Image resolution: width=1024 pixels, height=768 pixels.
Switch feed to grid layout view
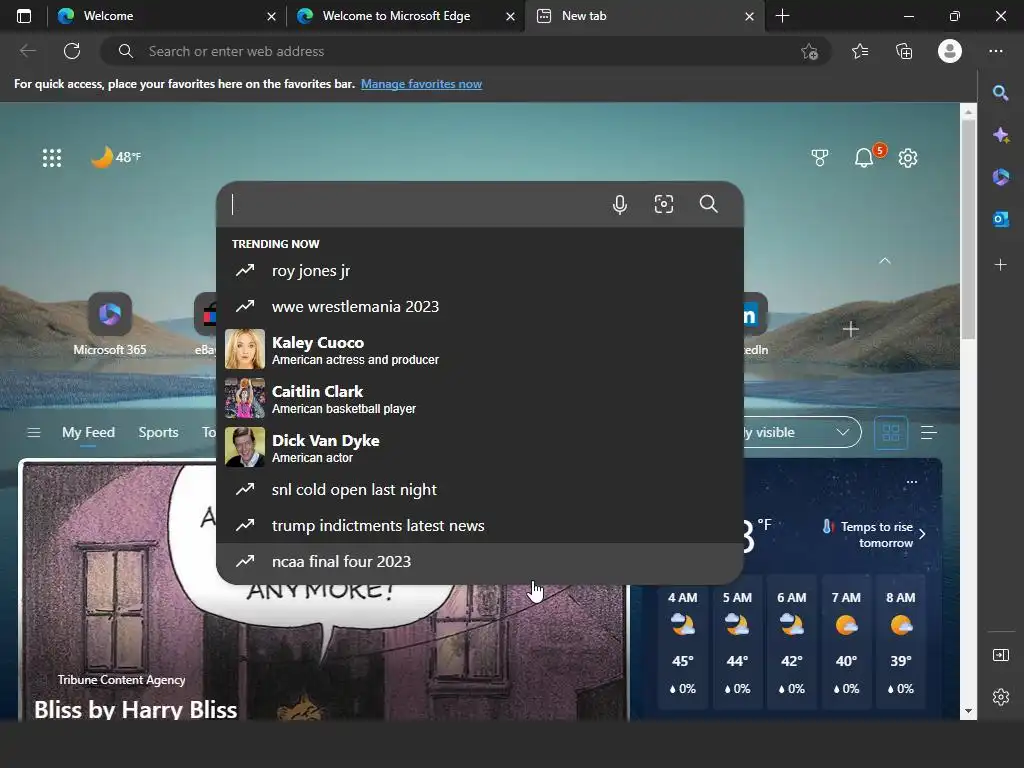click(891, 432)
